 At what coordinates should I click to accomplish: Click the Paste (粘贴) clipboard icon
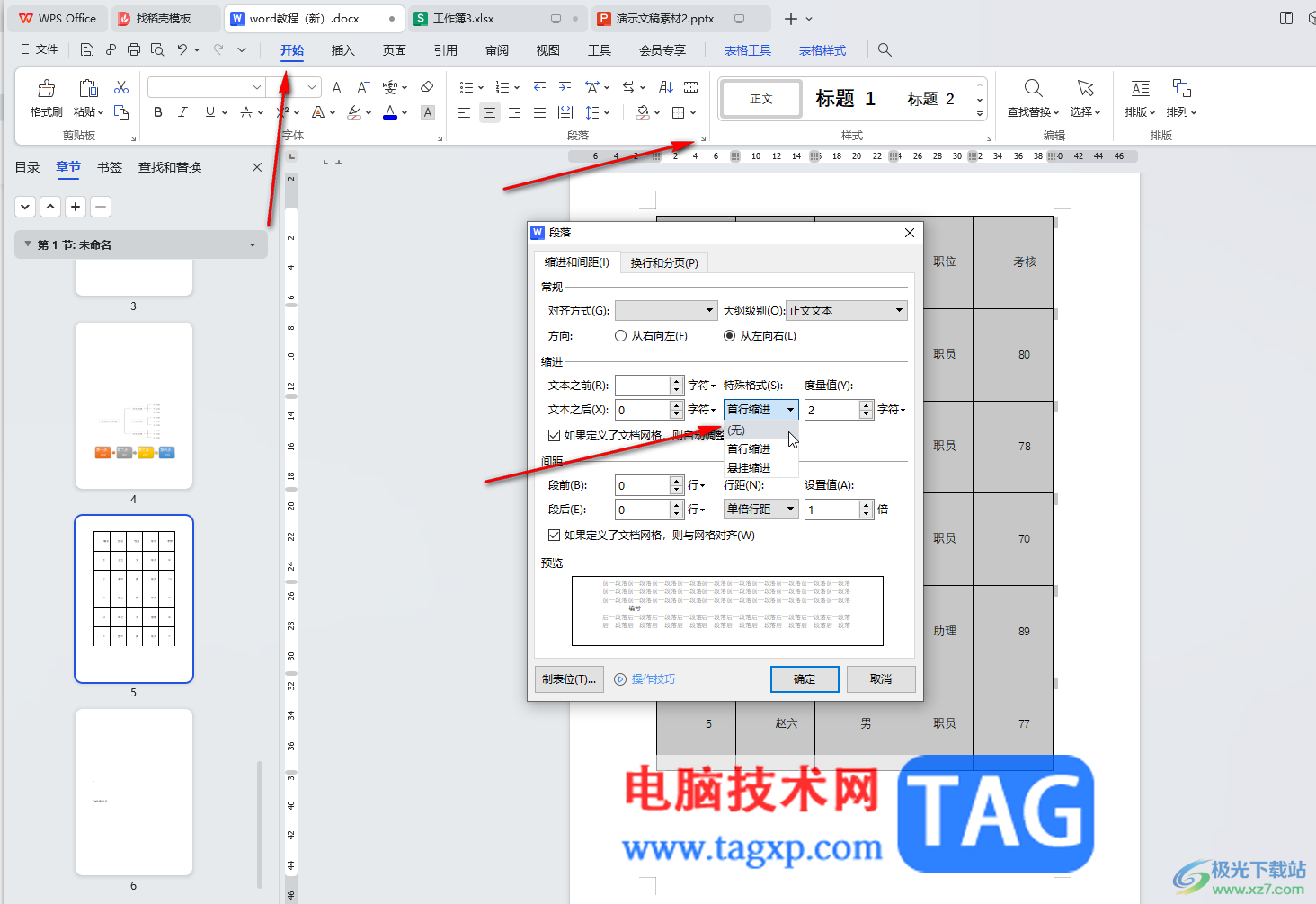click(88, 88)
